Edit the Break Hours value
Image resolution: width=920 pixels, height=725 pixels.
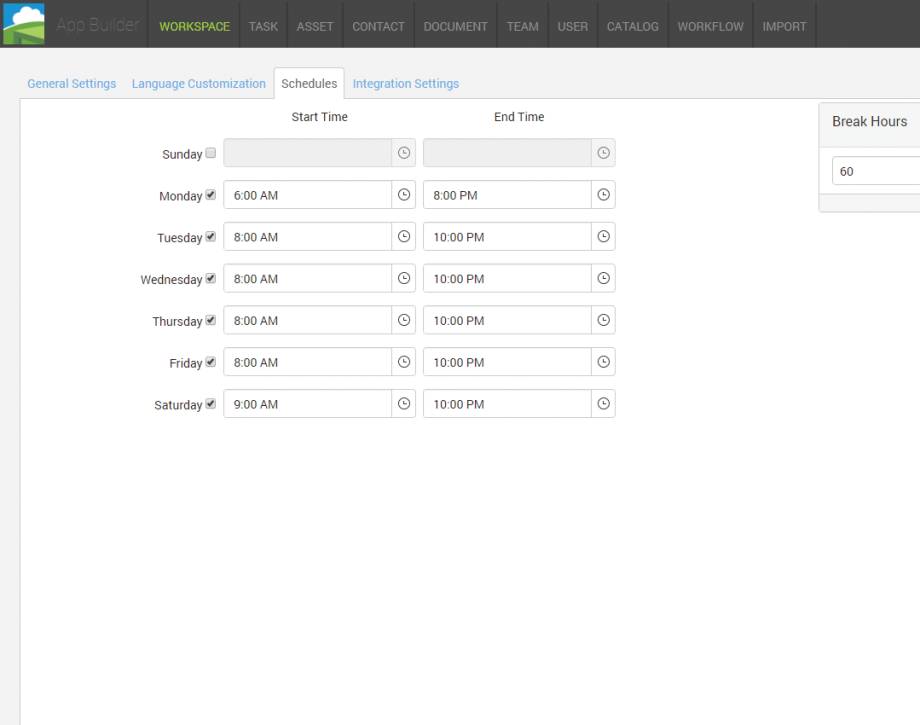[x=875, y=171]
